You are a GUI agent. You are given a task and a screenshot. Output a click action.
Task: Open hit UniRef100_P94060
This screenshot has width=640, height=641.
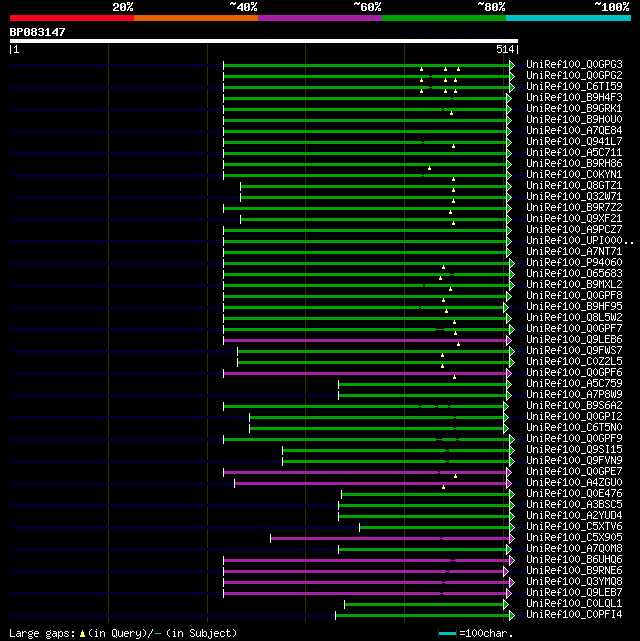[x=574, y=263]
